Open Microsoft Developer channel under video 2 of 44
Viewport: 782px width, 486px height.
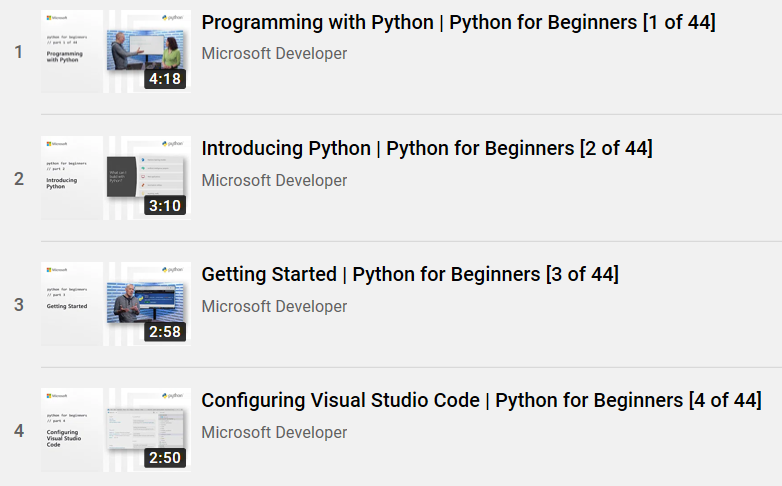274,180
